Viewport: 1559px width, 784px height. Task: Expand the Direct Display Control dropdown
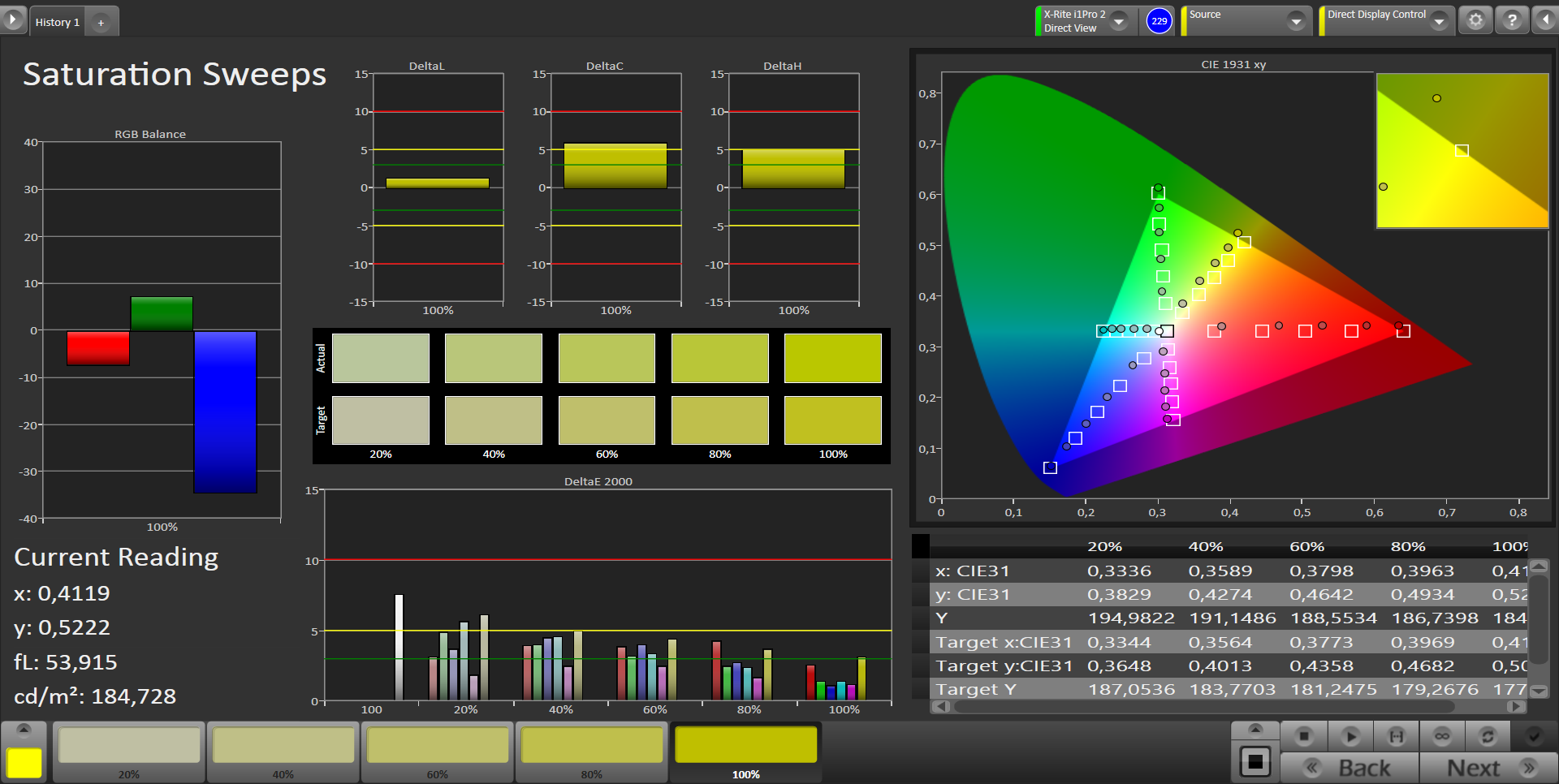pos(1439,21)
